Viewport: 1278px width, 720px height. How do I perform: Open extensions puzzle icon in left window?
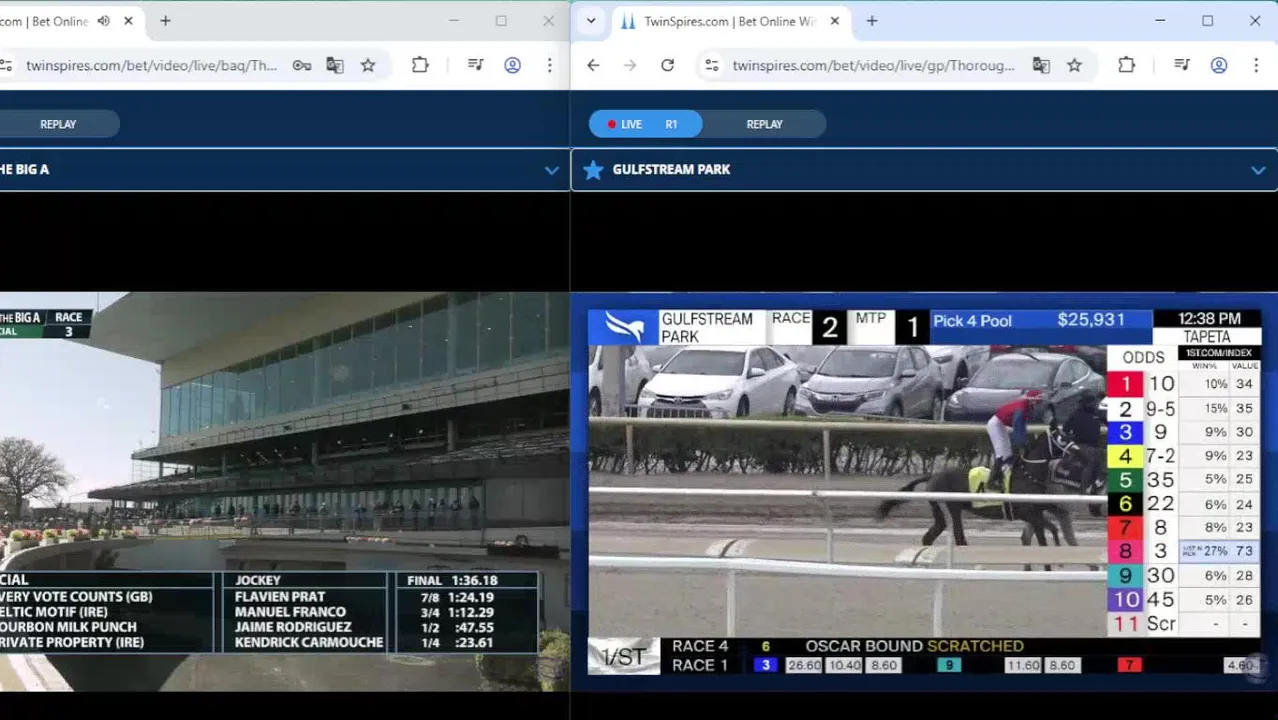(x=420, y=65)
